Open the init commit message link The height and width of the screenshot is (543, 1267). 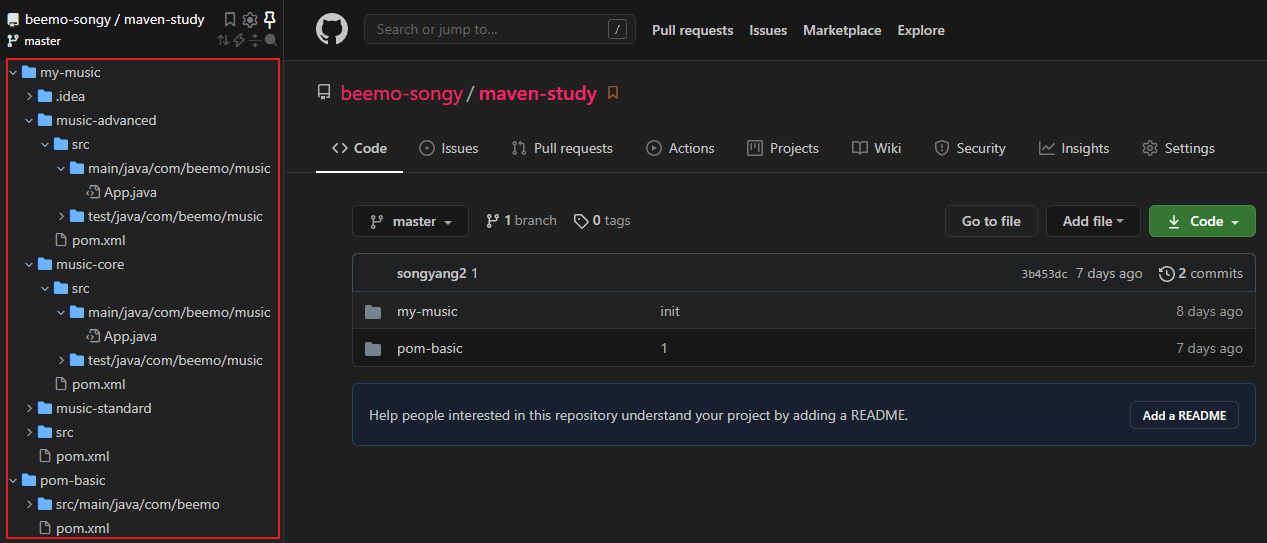tap(670, 312)
